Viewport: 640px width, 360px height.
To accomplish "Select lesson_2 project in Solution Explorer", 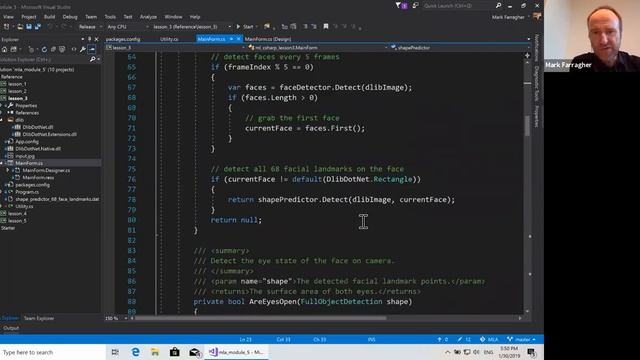I will [x=17, y=91].
